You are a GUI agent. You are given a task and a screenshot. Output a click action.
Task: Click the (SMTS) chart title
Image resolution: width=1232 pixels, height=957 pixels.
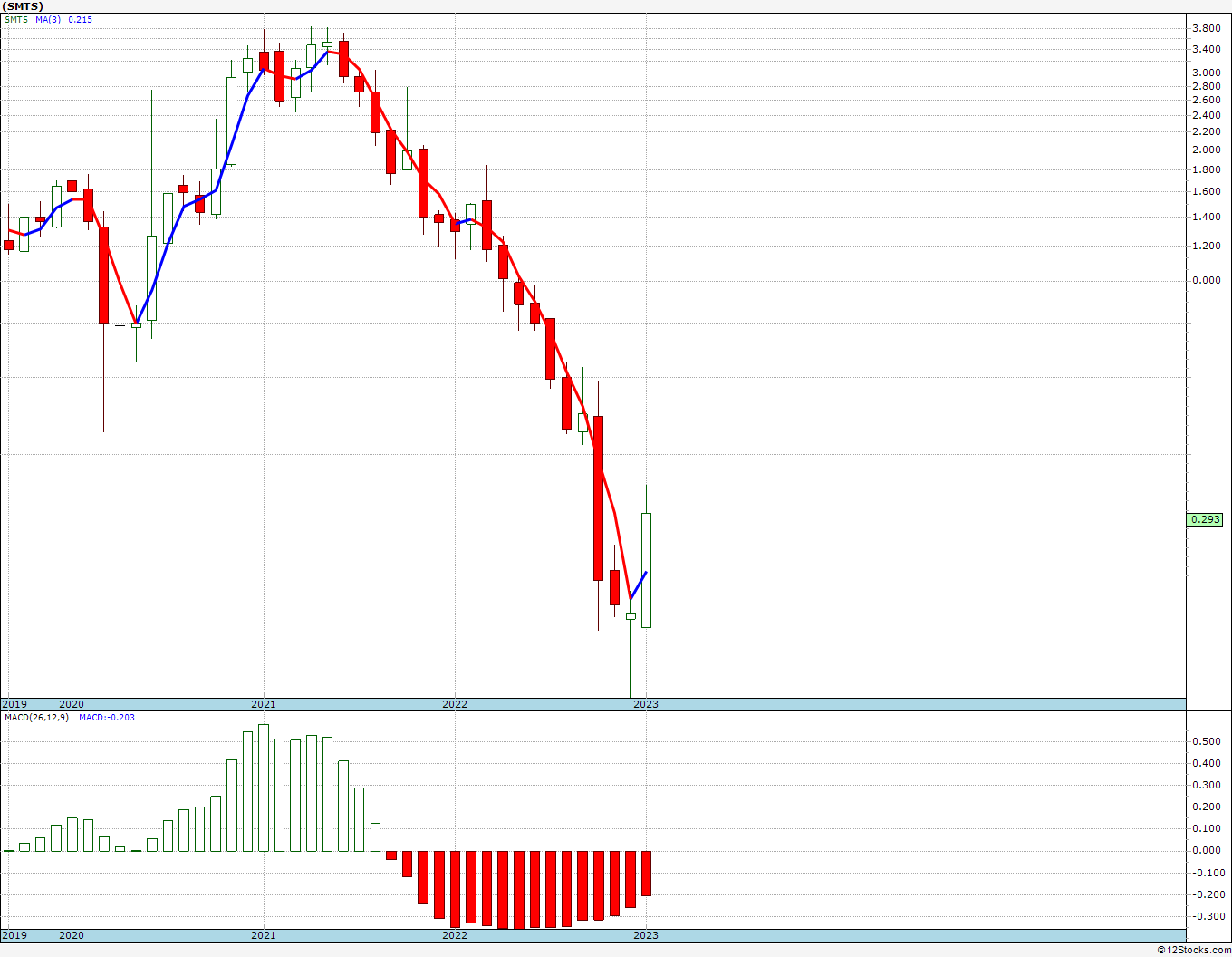click(x=22, y=6)
